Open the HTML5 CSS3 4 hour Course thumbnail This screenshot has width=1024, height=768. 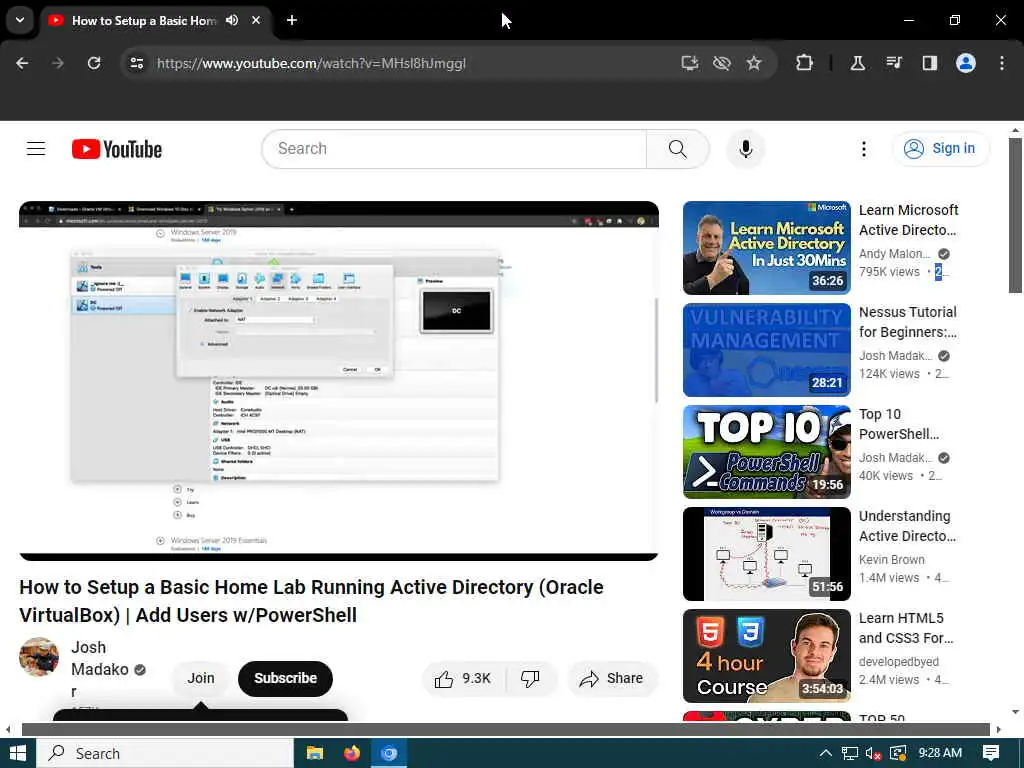pyautogui.click(x=767, y=656)
